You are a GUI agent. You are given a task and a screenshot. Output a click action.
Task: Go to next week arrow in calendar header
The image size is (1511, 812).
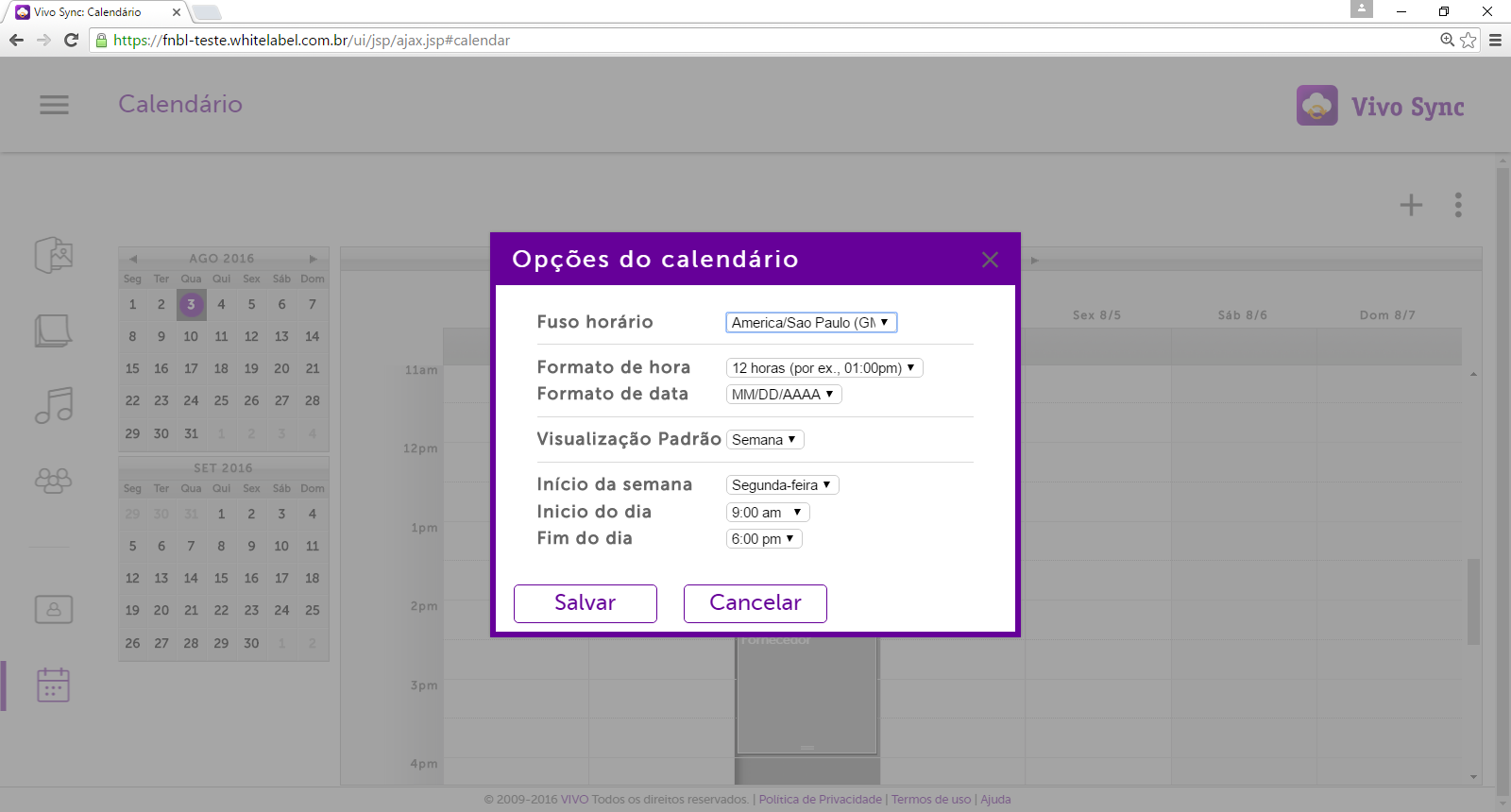pos(1034,261)
